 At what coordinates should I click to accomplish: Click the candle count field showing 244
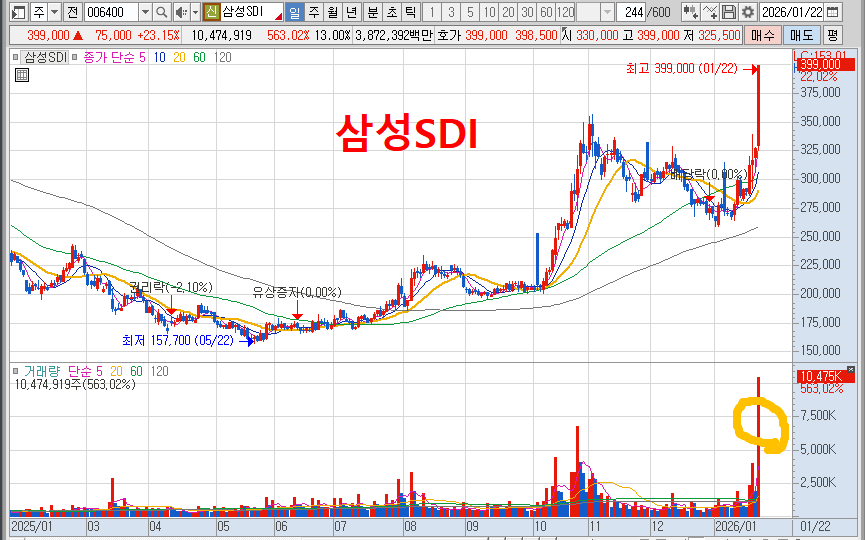pyautogui.click(x=632, y=12)
